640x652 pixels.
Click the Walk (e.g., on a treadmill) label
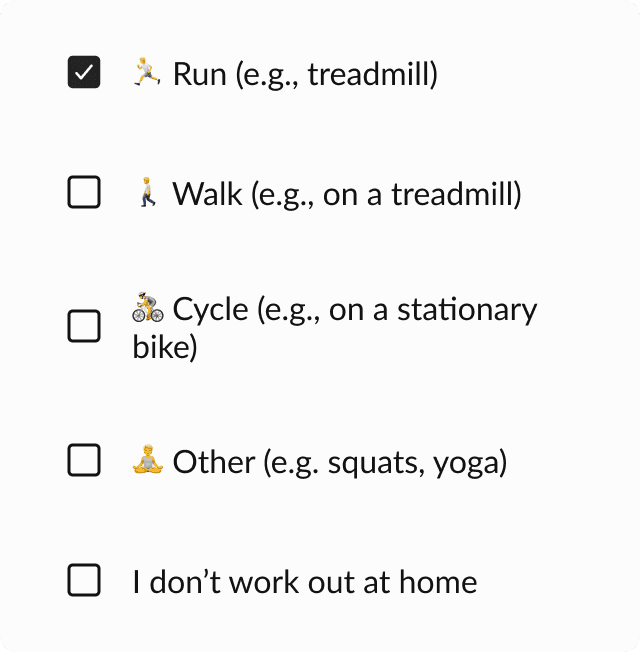coord(347,194)
